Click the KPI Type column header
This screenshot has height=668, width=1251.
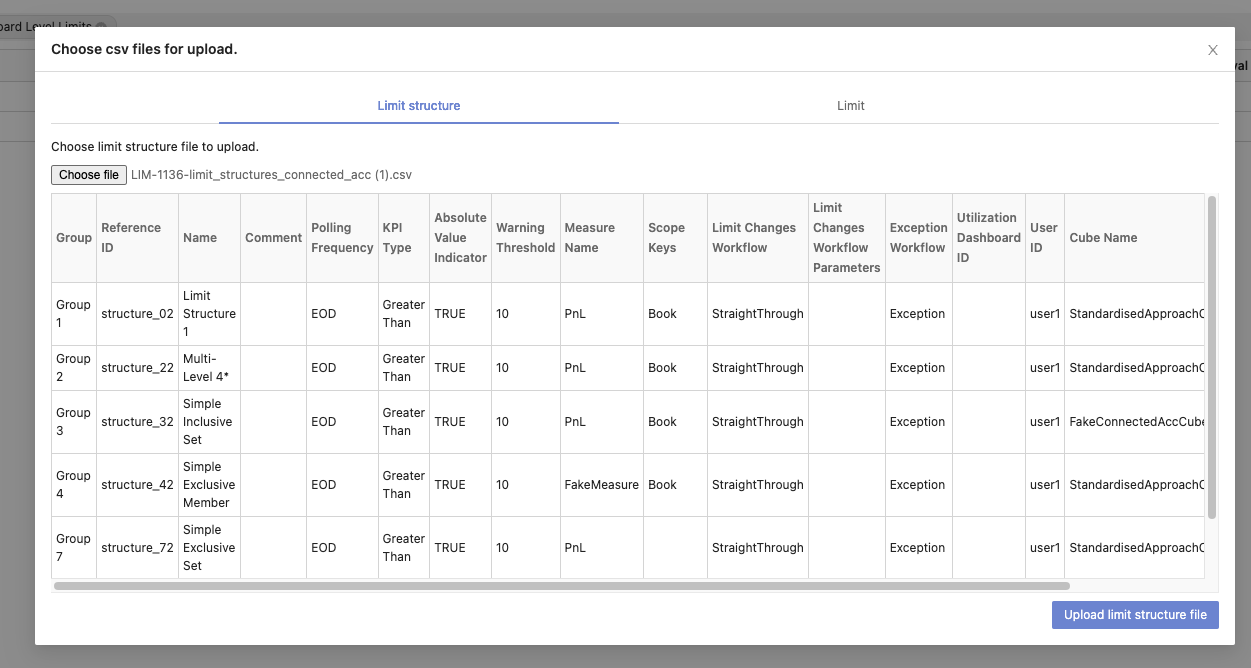pyautogui.click(x=397, y=238)
